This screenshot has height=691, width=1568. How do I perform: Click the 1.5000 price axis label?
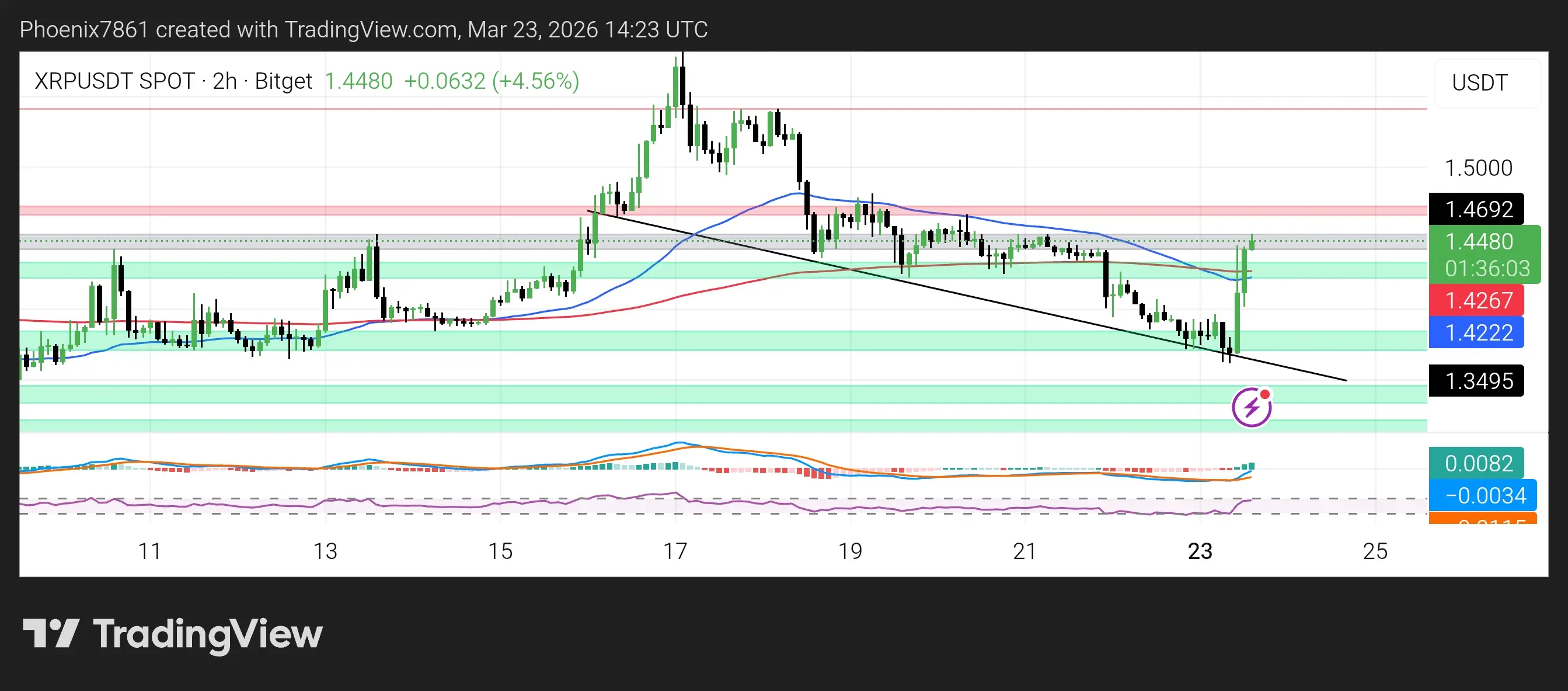(1478, 168)
